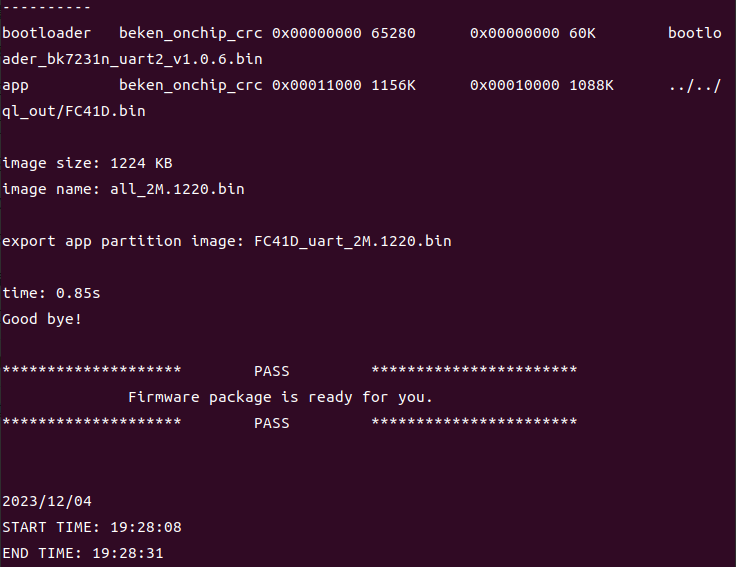Click the "app" partition name
736x567 pixels.
[x=16, y=85]
